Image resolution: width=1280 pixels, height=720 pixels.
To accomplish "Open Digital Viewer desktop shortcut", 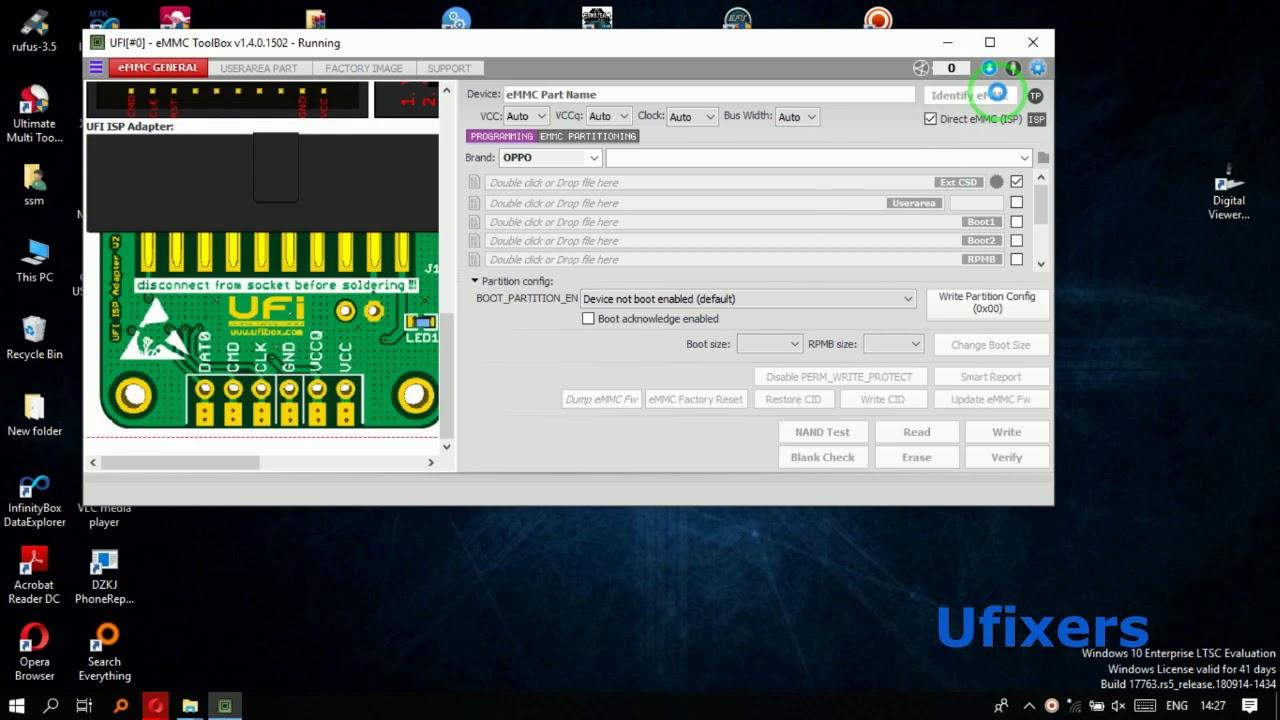I will (1229, 193).
